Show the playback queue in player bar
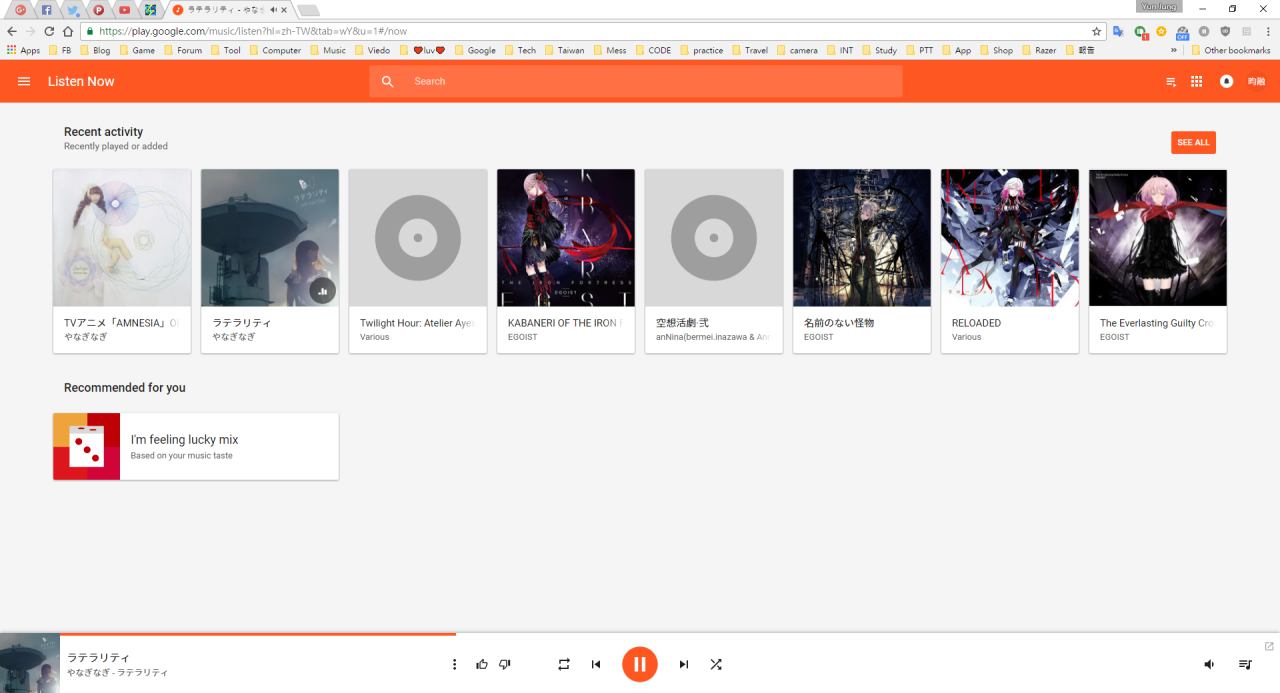The width and height of the screenshot is (1280, 693). 1245,664
